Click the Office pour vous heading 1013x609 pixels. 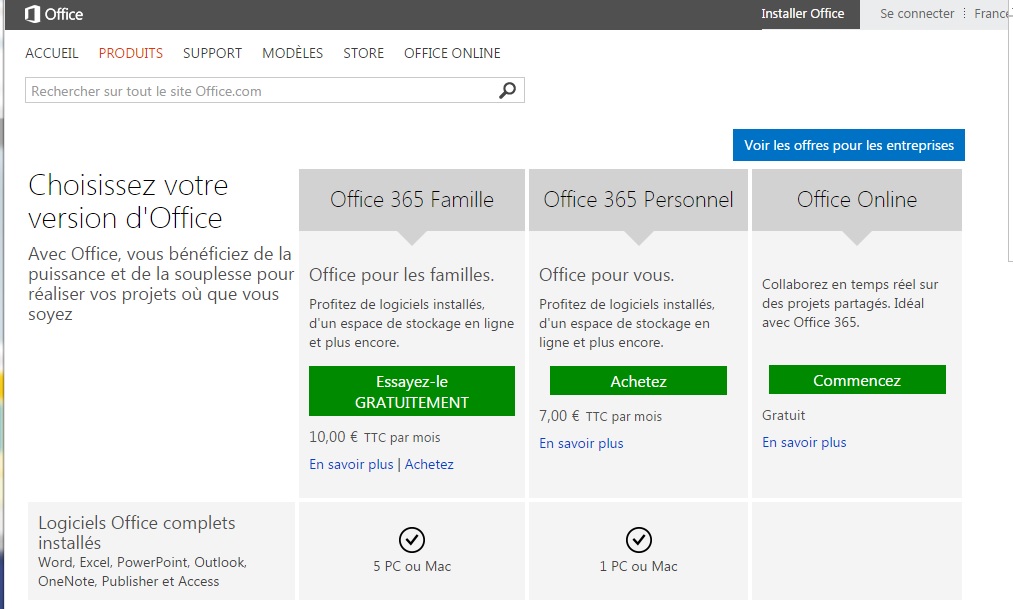point(606,275)
